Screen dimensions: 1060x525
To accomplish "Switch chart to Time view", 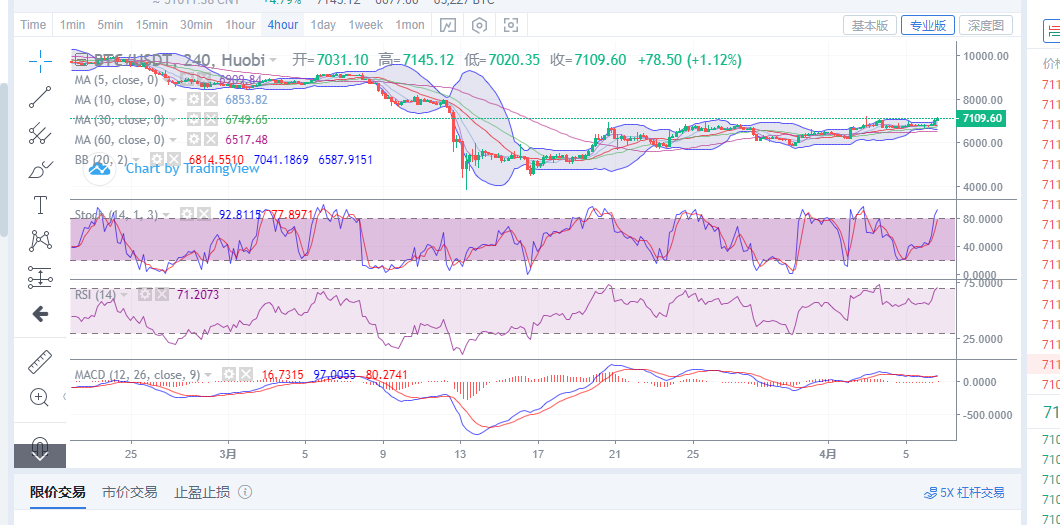I will 33,25.
